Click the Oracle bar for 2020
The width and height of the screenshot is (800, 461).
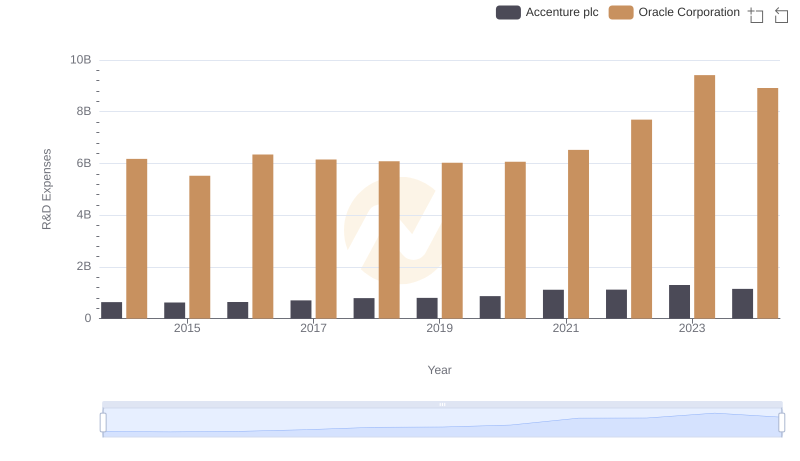pos(515,240)
